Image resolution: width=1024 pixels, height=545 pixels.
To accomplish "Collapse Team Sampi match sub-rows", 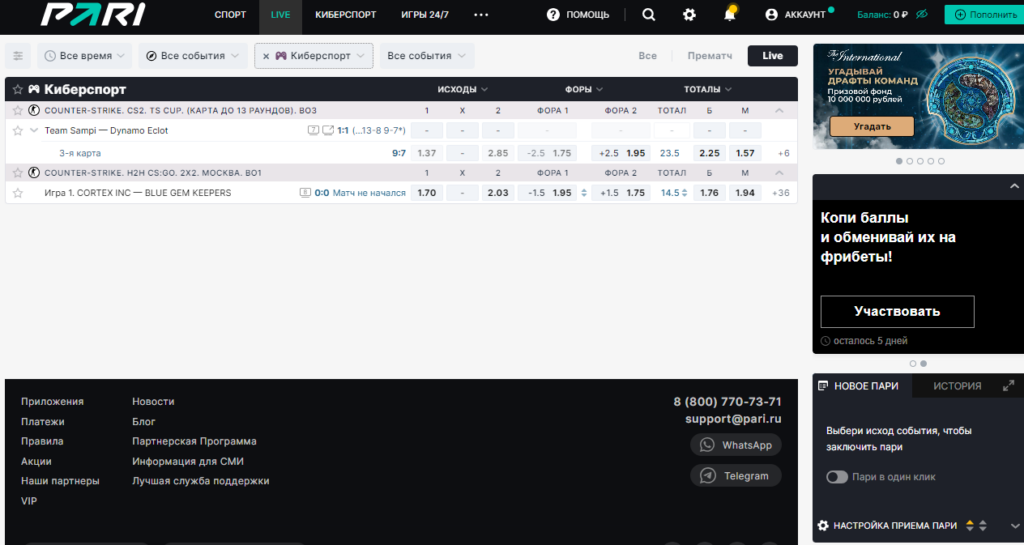I will click(34, 131).
